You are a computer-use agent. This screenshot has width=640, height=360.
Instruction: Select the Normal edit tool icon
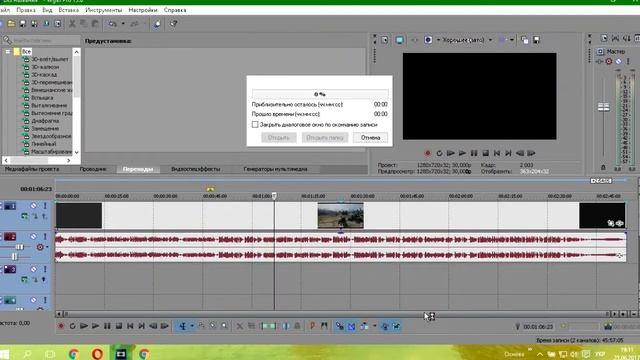click(183, 326)
